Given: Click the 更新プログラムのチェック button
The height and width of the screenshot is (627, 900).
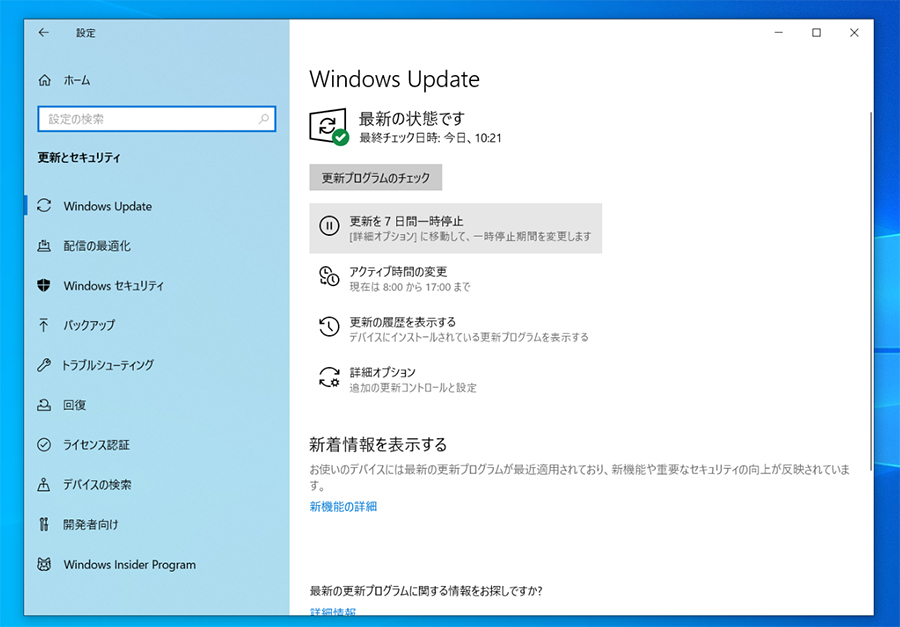Looking at the screenshot, I should (375, 177).
